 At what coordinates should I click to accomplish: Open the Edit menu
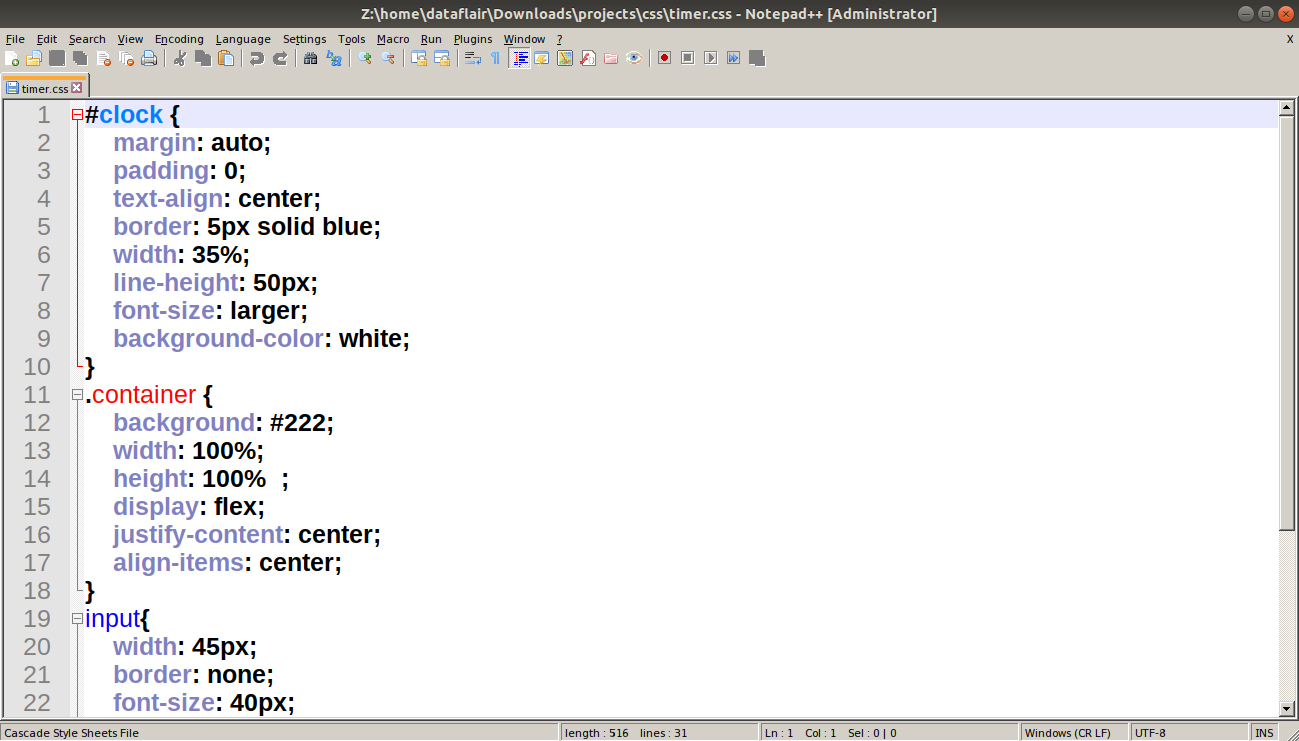click(47, 39)
